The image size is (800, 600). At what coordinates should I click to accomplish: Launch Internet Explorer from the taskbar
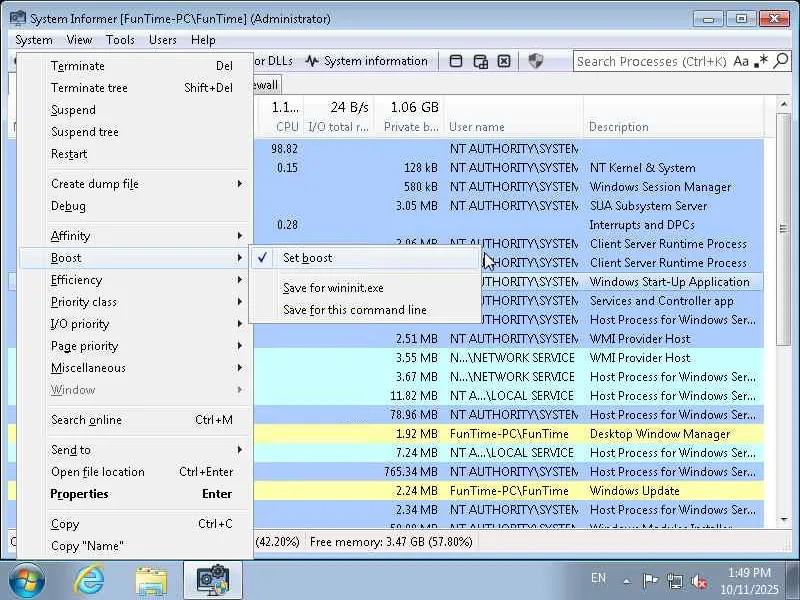tap(89, 581)
